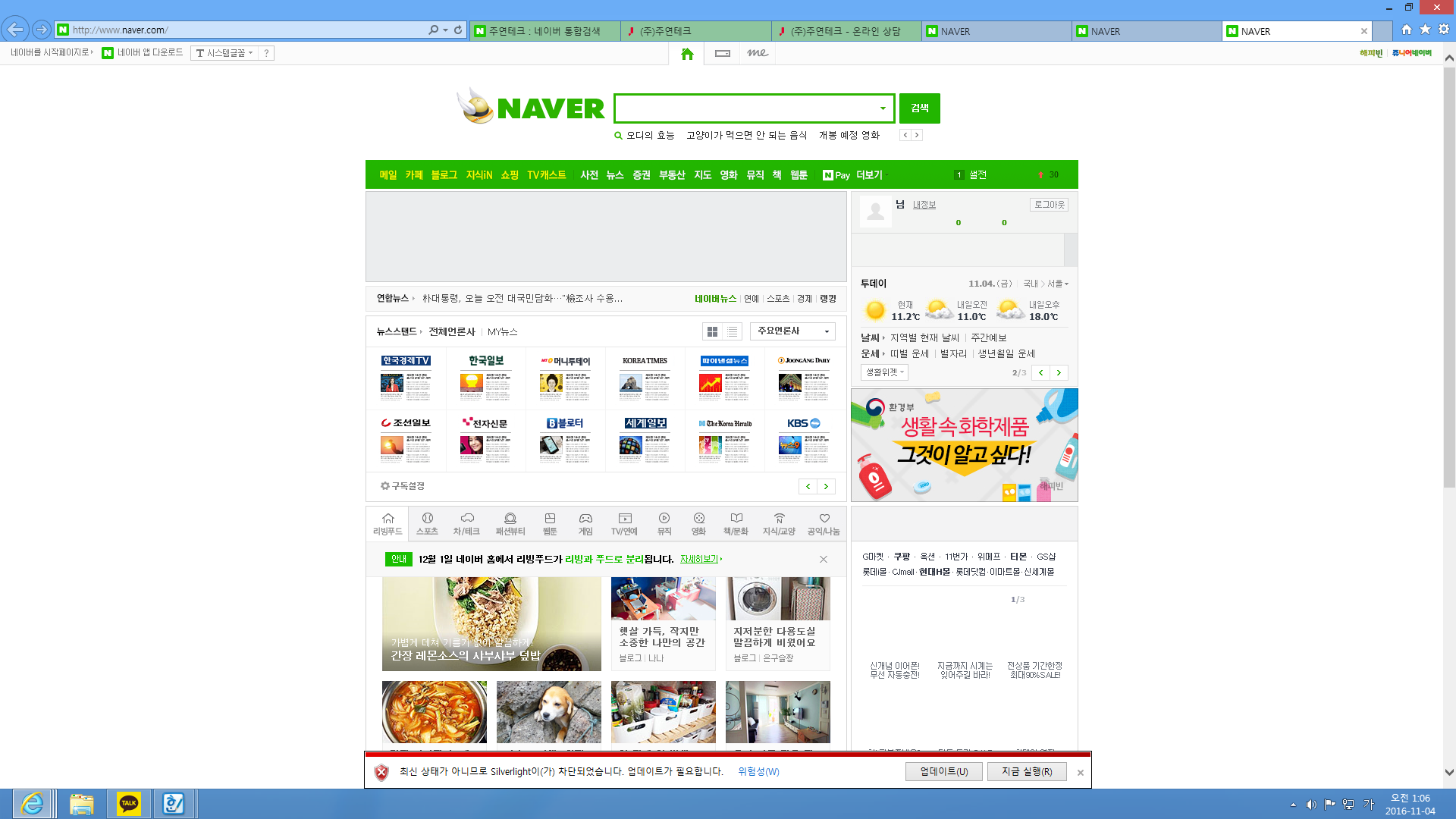Select the list view icon in newsstand
Screen dimensions: 1456x819
(732, 331)
